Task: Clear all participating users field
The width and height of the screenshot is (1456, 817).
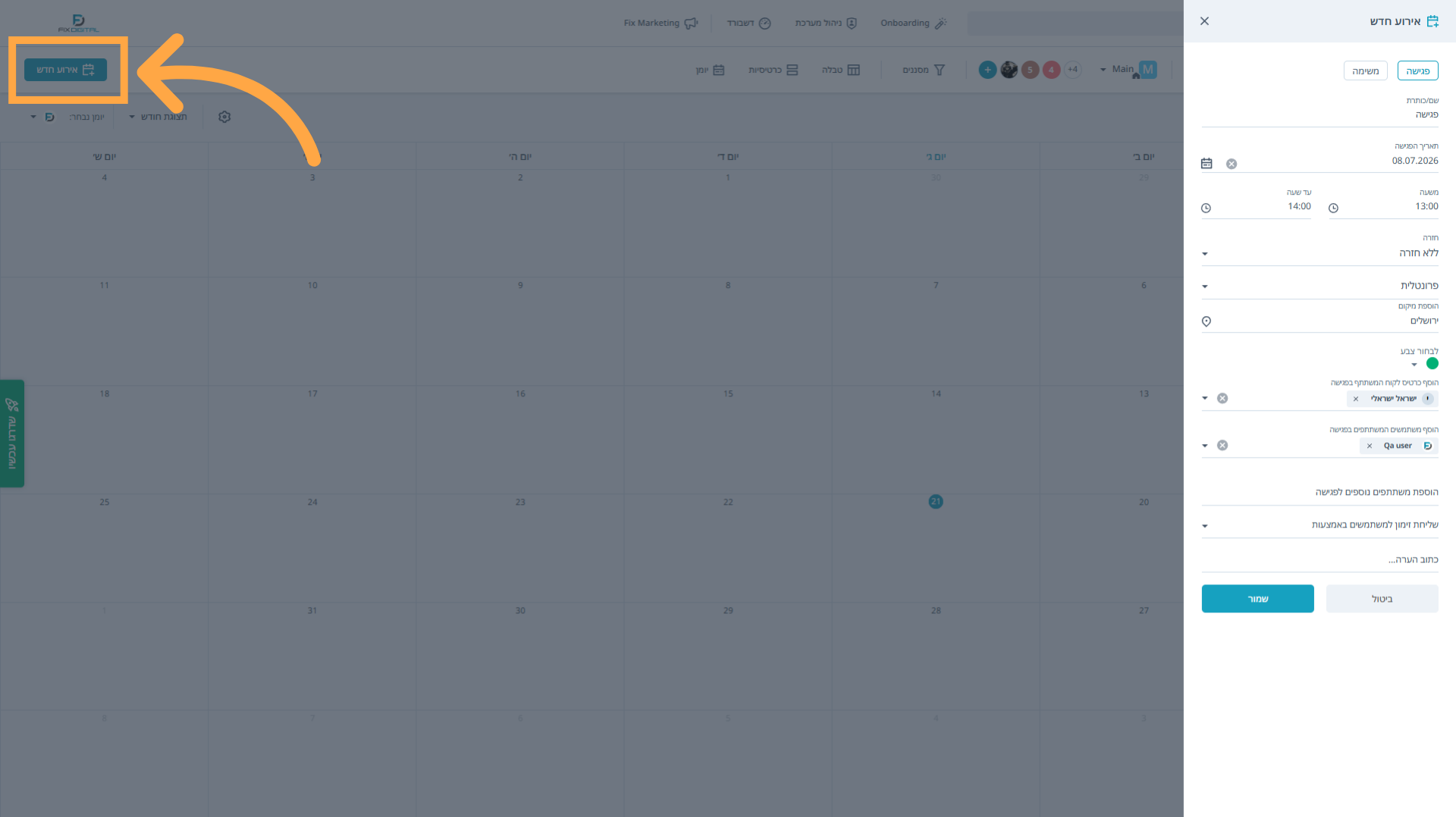Action: pos(1222,446)
